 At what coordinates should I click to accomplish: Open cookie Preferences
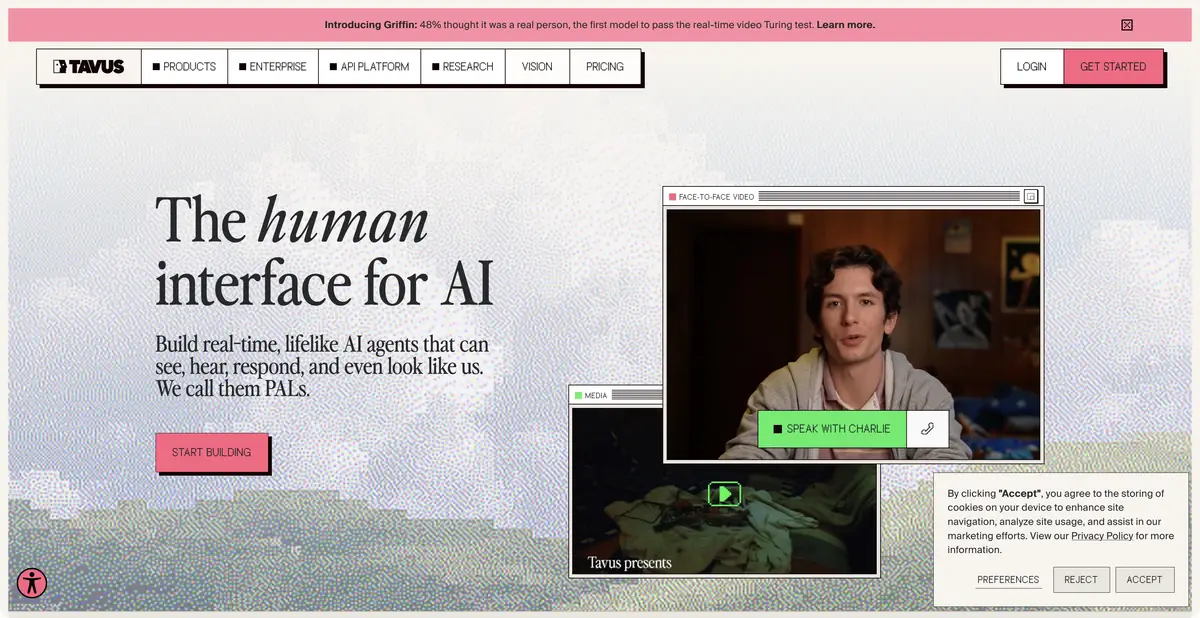coord(1008,580)
